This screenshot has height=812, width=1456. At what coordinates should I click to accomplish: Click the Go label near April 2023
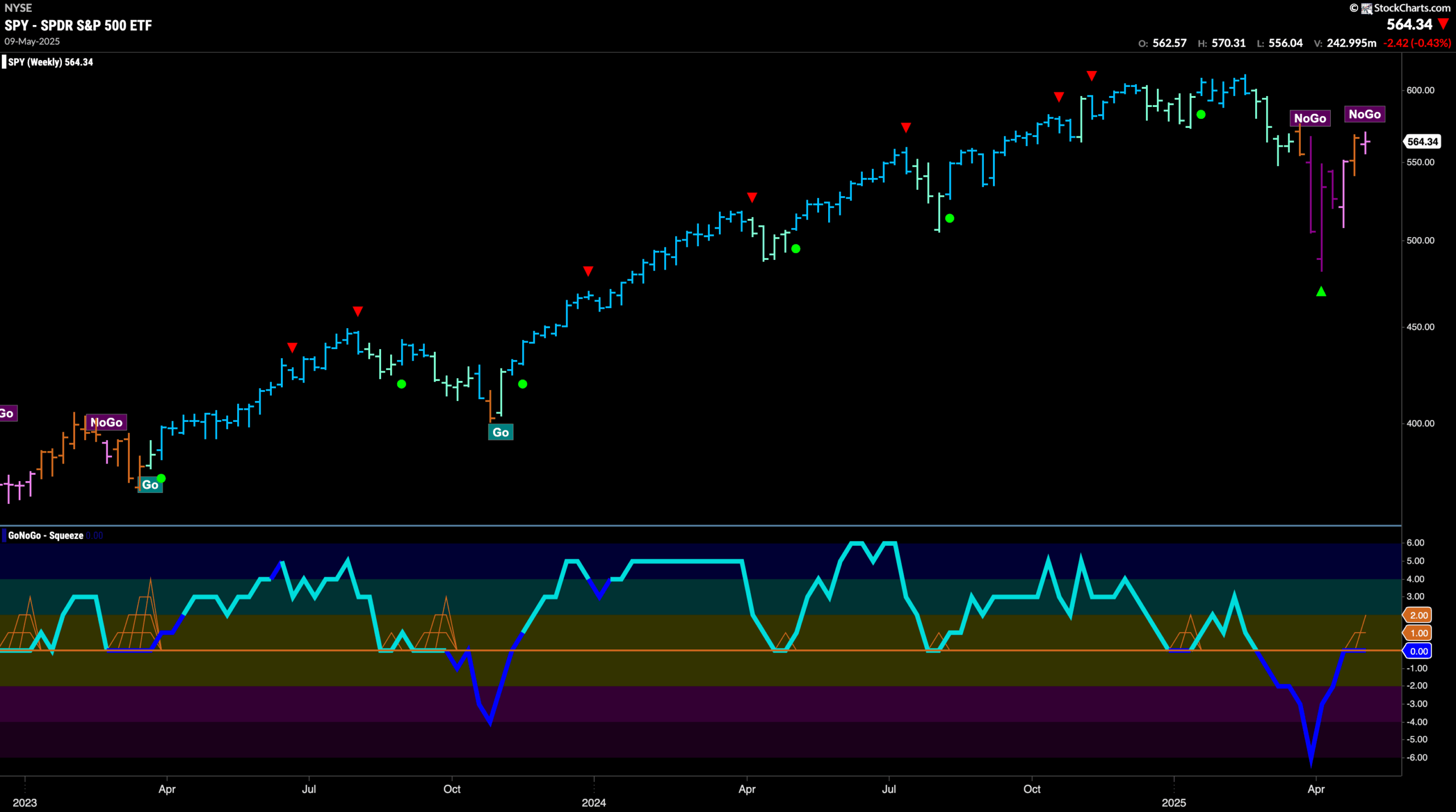coord(150,484)
